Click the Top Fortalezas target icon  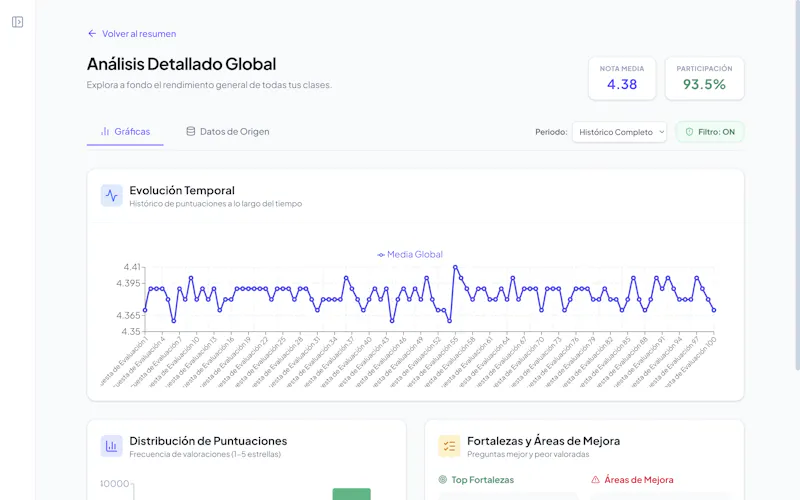pyautogui.click(x=443, y=480)
